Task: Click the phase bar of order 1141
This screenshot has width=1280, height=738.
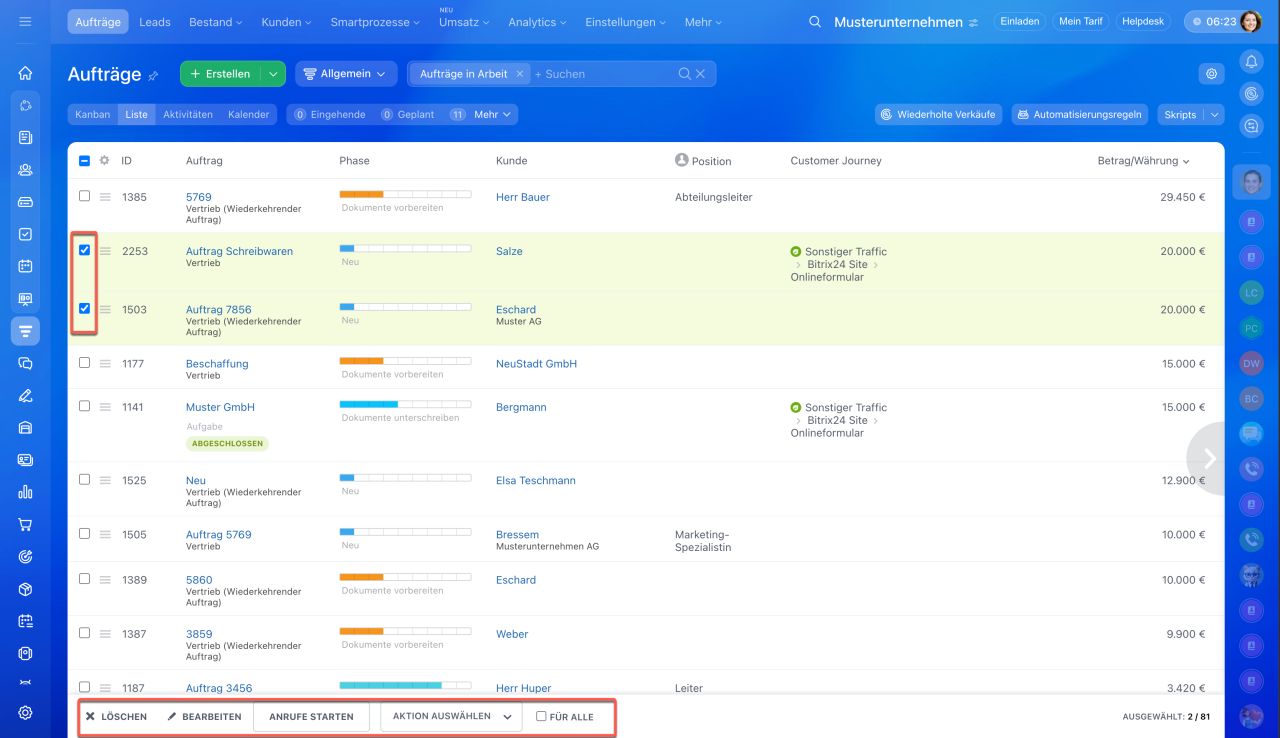Action: coord(405,404)
